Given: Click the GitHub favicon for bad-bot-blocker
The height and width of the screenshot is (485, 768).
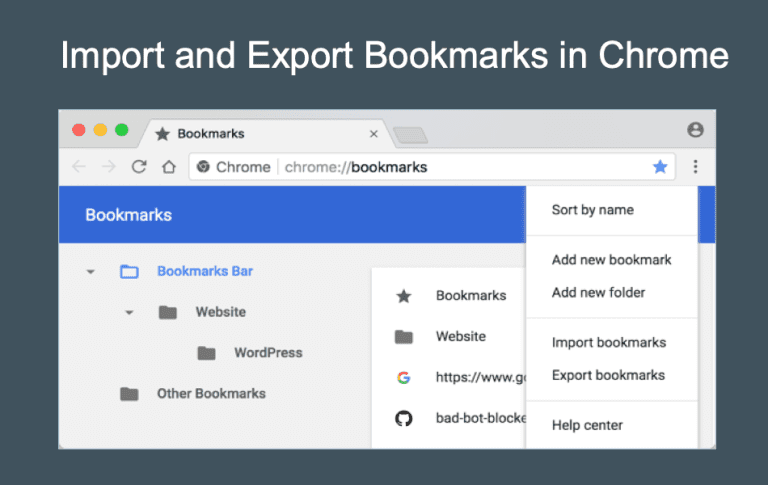Looking at the screenshot, I should (x=404, y=418).
